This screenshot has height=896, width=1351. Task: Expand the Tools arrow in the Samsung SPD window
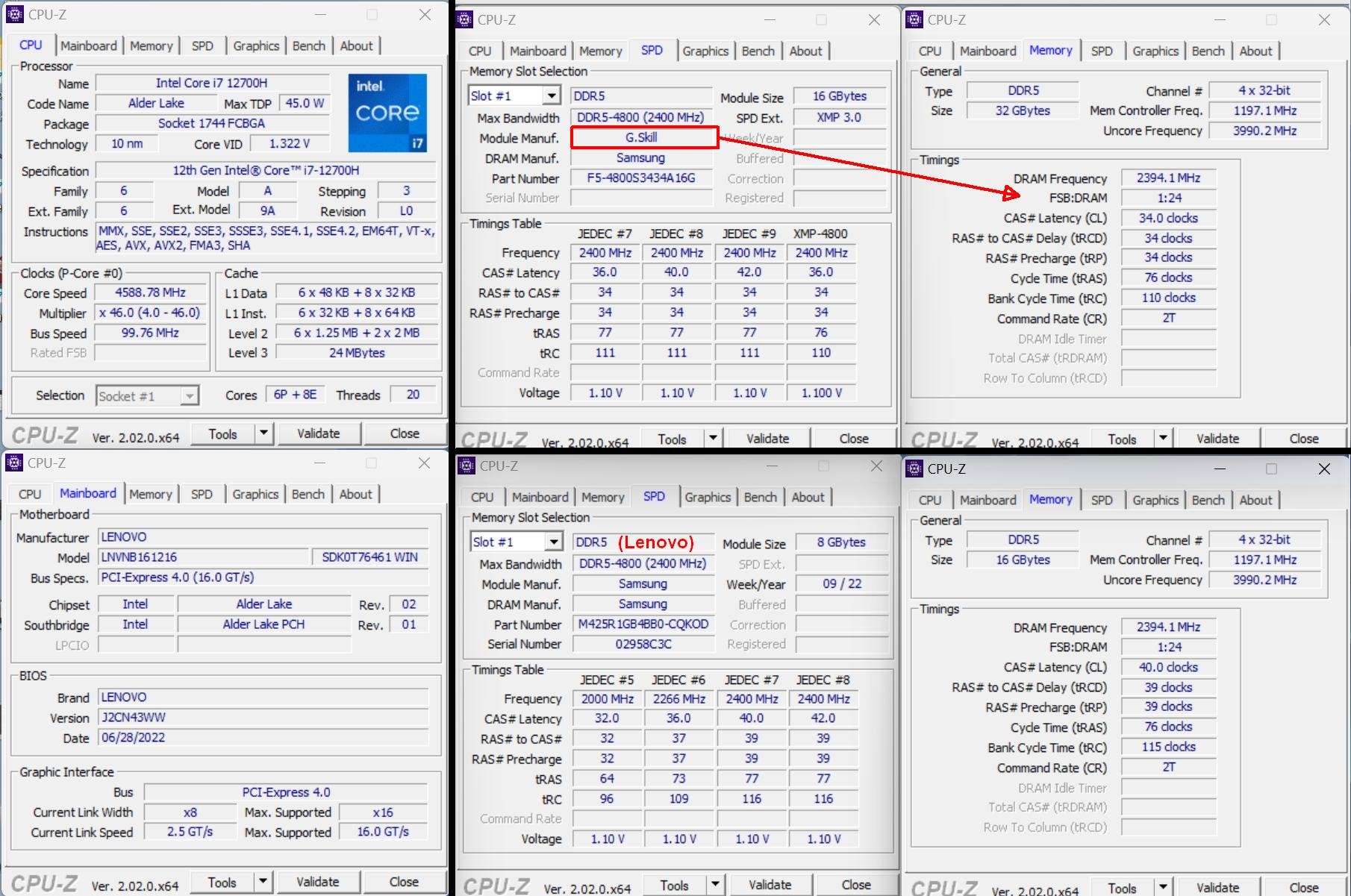point(715,885)
